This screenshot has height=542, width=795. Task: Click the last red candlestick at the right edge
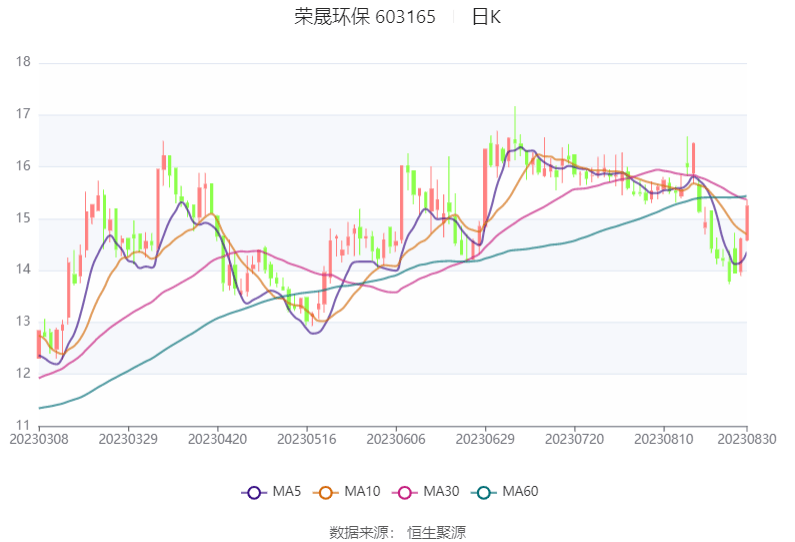747,222
